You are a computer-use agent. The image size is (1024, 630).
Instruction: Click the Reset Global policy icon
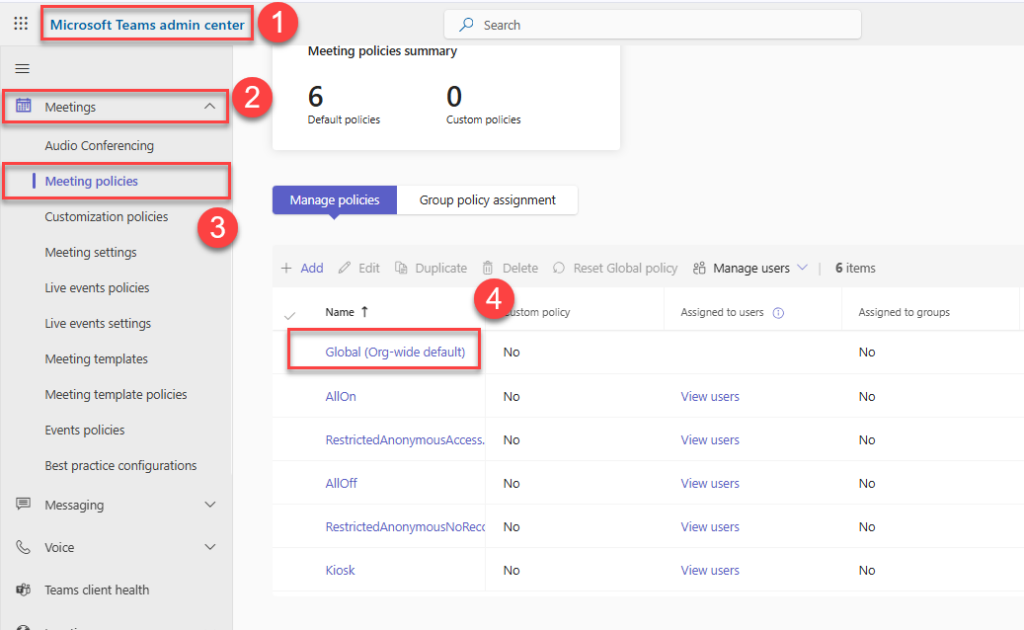(x=559, y=268)
